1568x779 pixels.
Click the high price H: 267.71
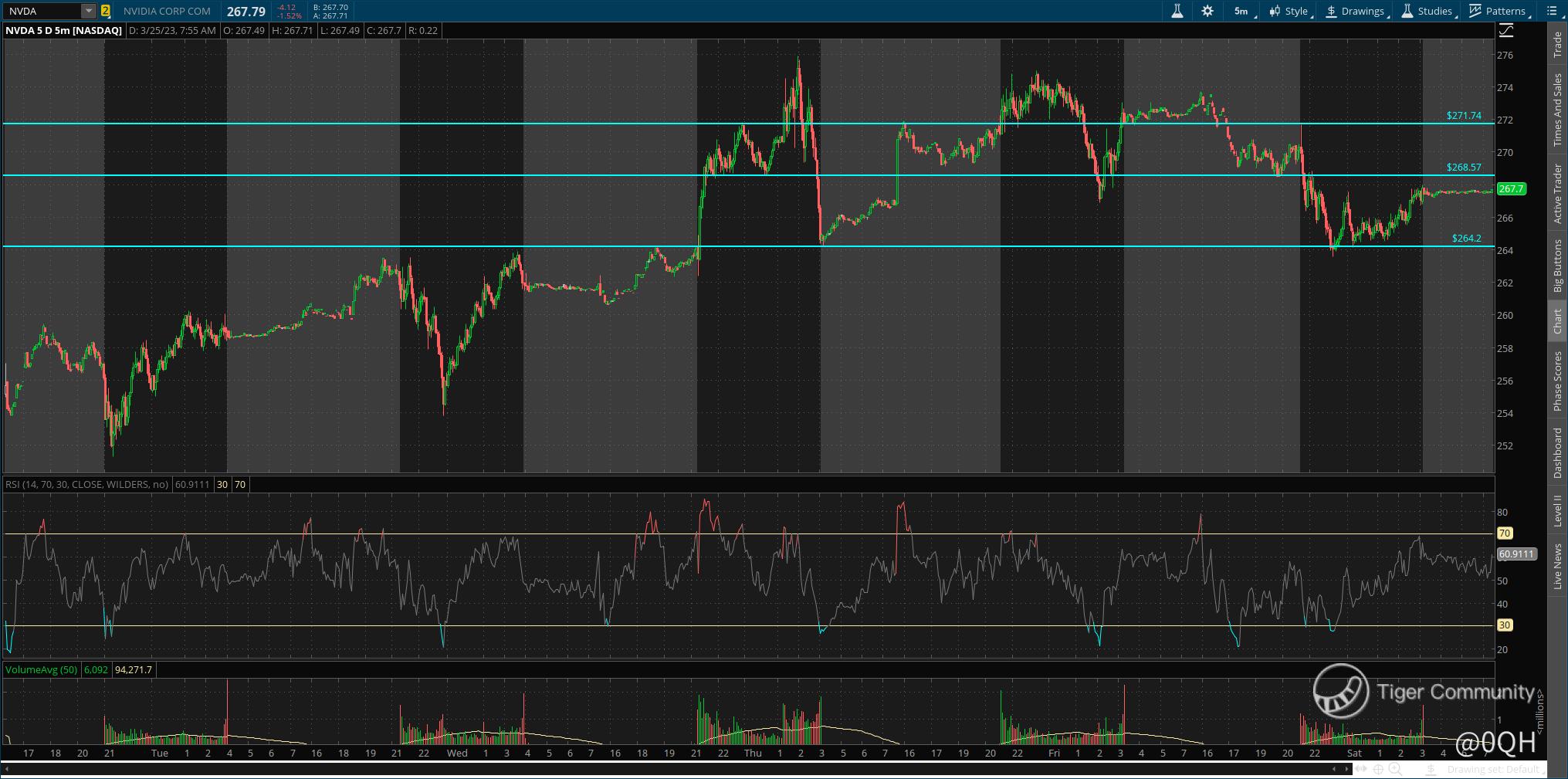point(293,30)
